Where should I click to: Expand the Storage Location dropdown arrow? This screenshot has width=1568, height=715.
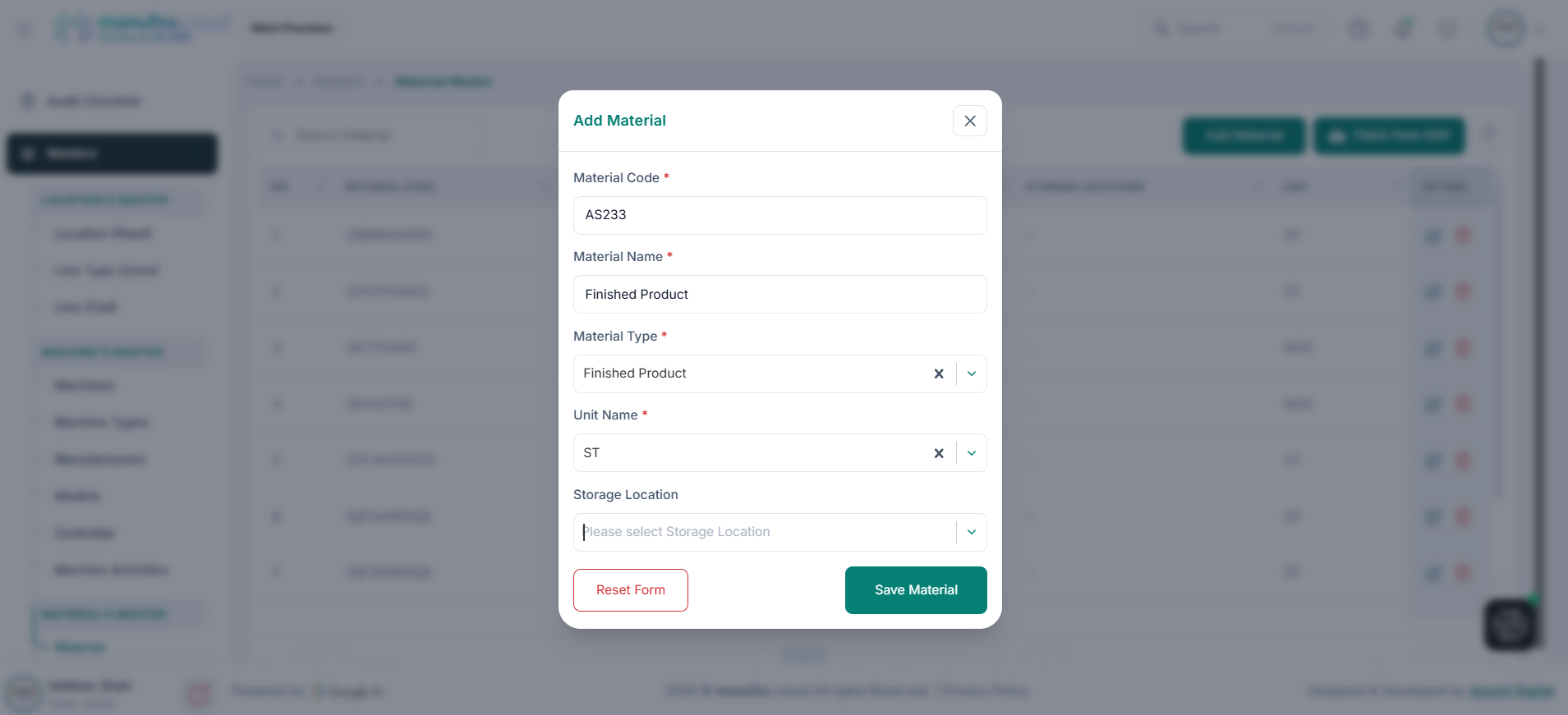point(972,532)
